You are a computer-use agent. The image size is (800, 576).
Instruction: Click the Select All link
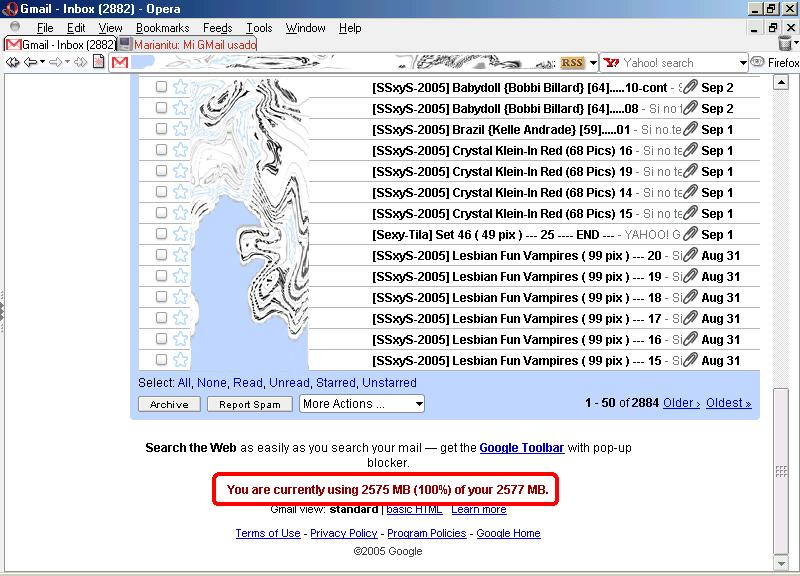point(184,383)
